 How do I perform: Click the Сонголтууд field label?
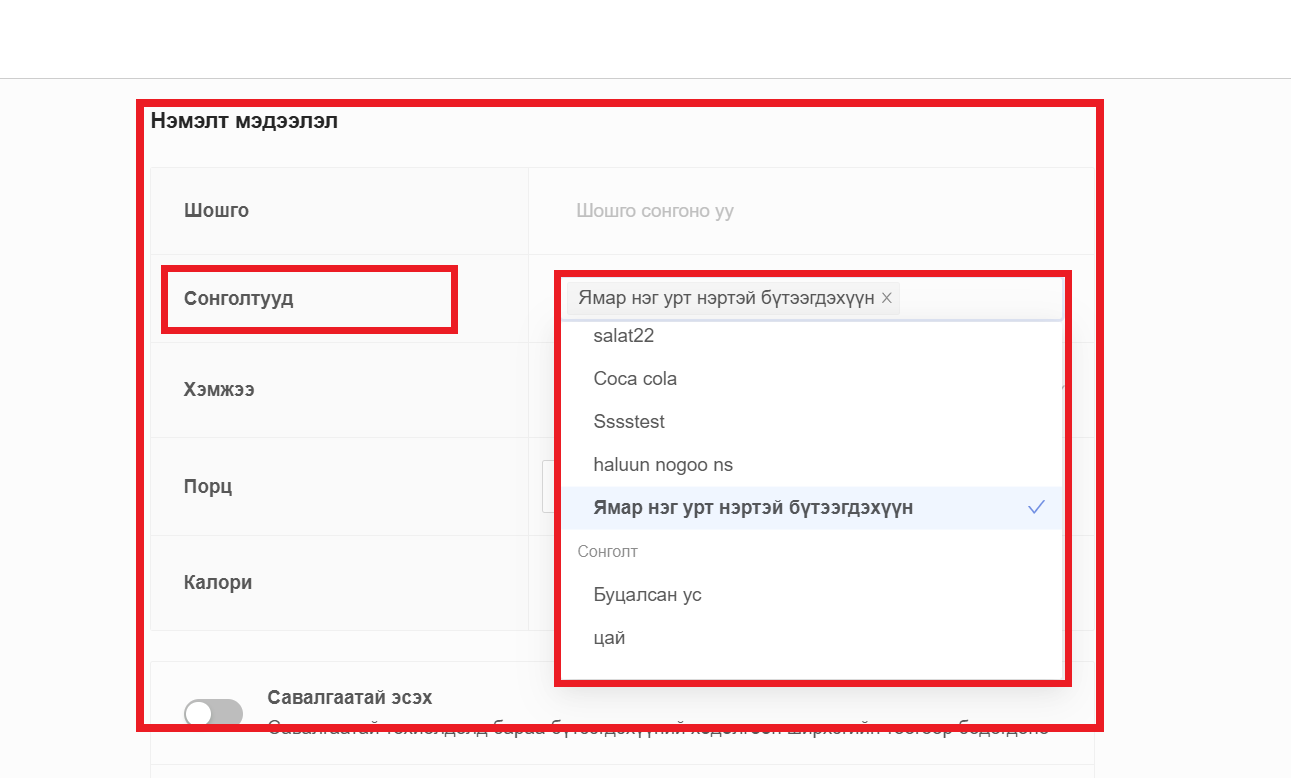tap(238, 299)
